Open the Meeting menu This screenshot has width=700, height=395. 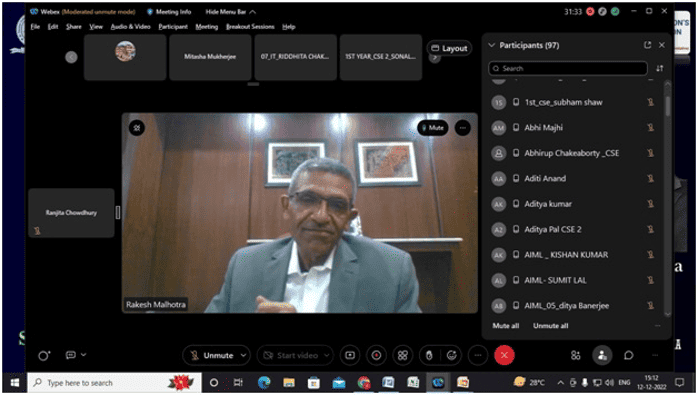(x=207, y=27)
